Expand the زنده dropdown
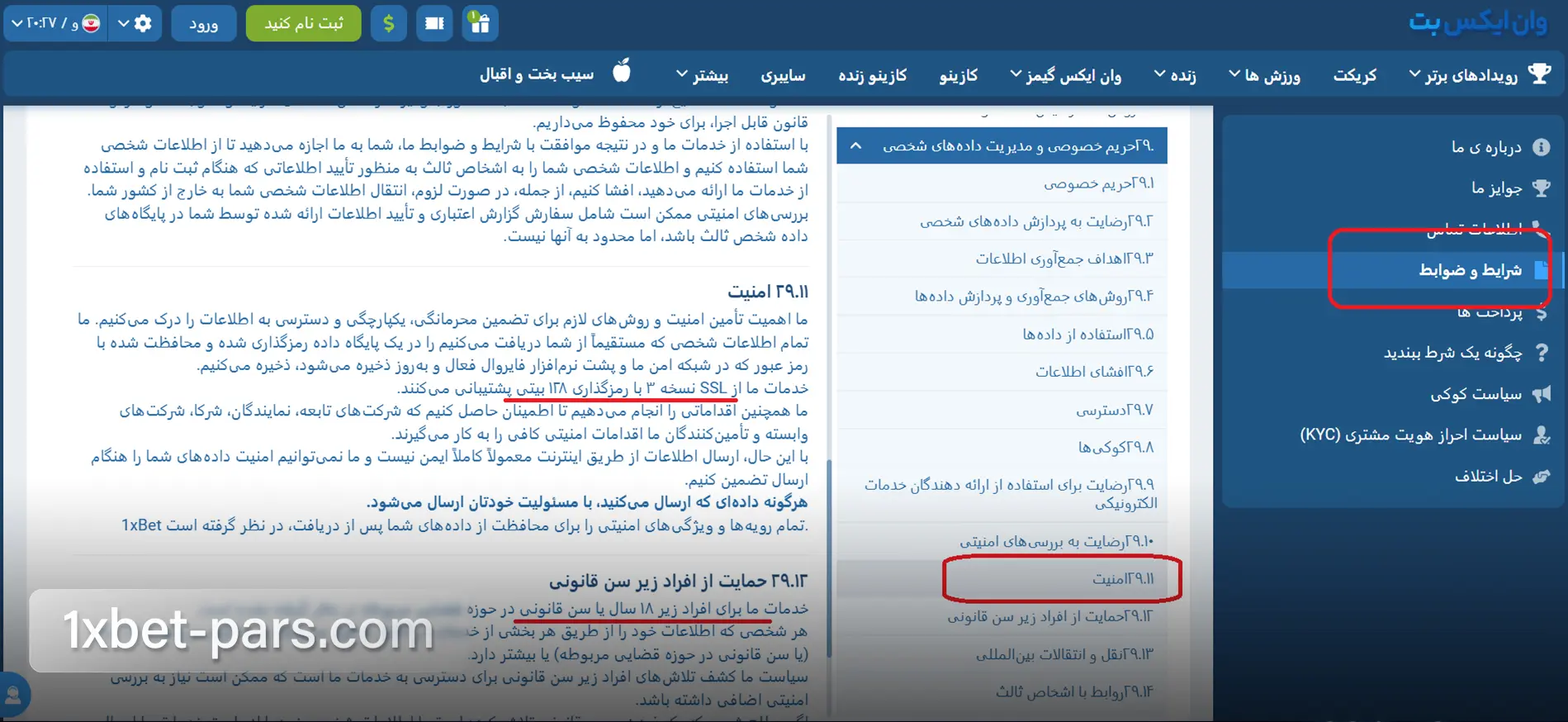The image size is (1568, 722). 1175,75
